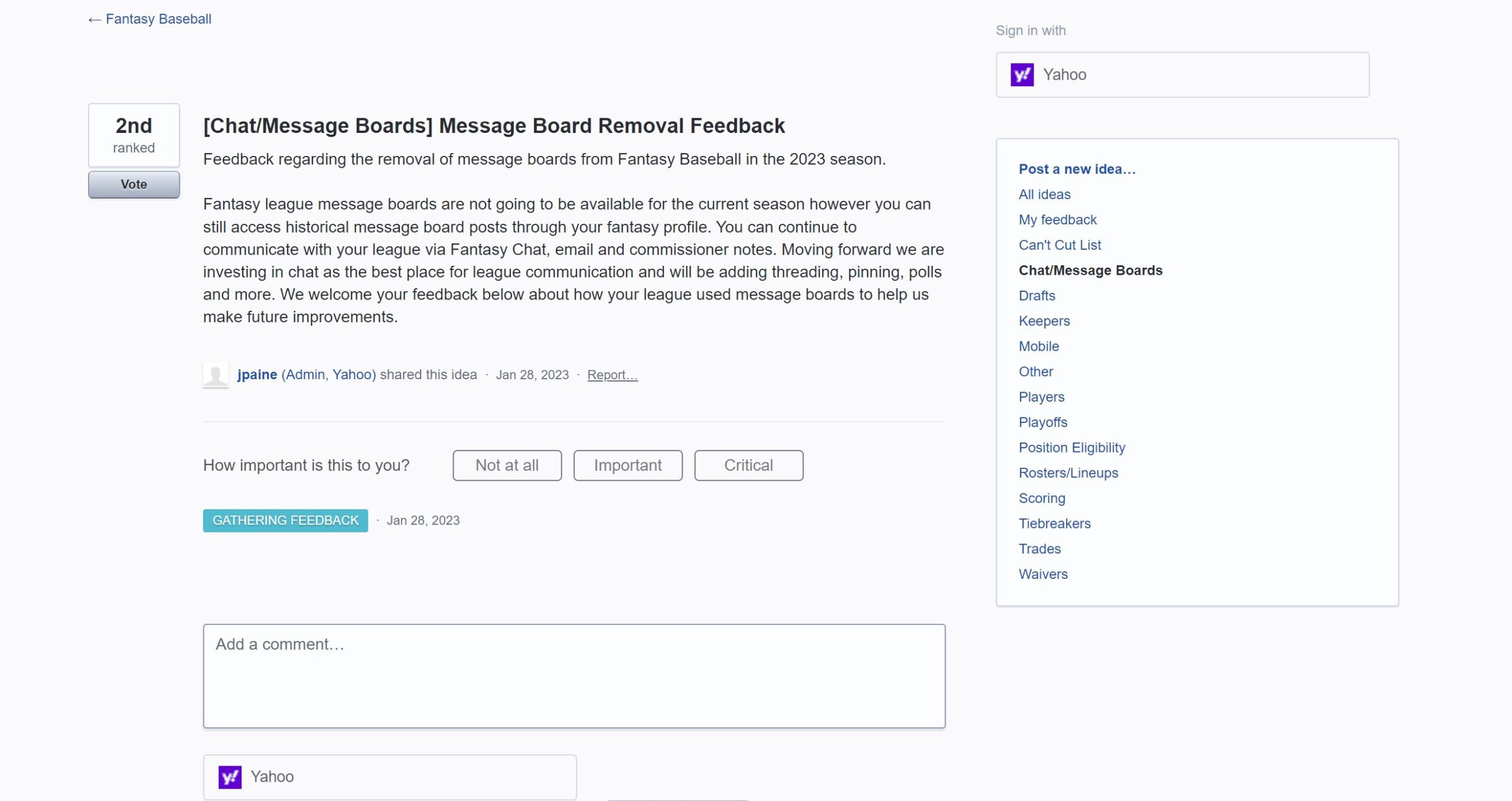Click the Fantasy Baseball back arrow link

[x=150, y=19]
